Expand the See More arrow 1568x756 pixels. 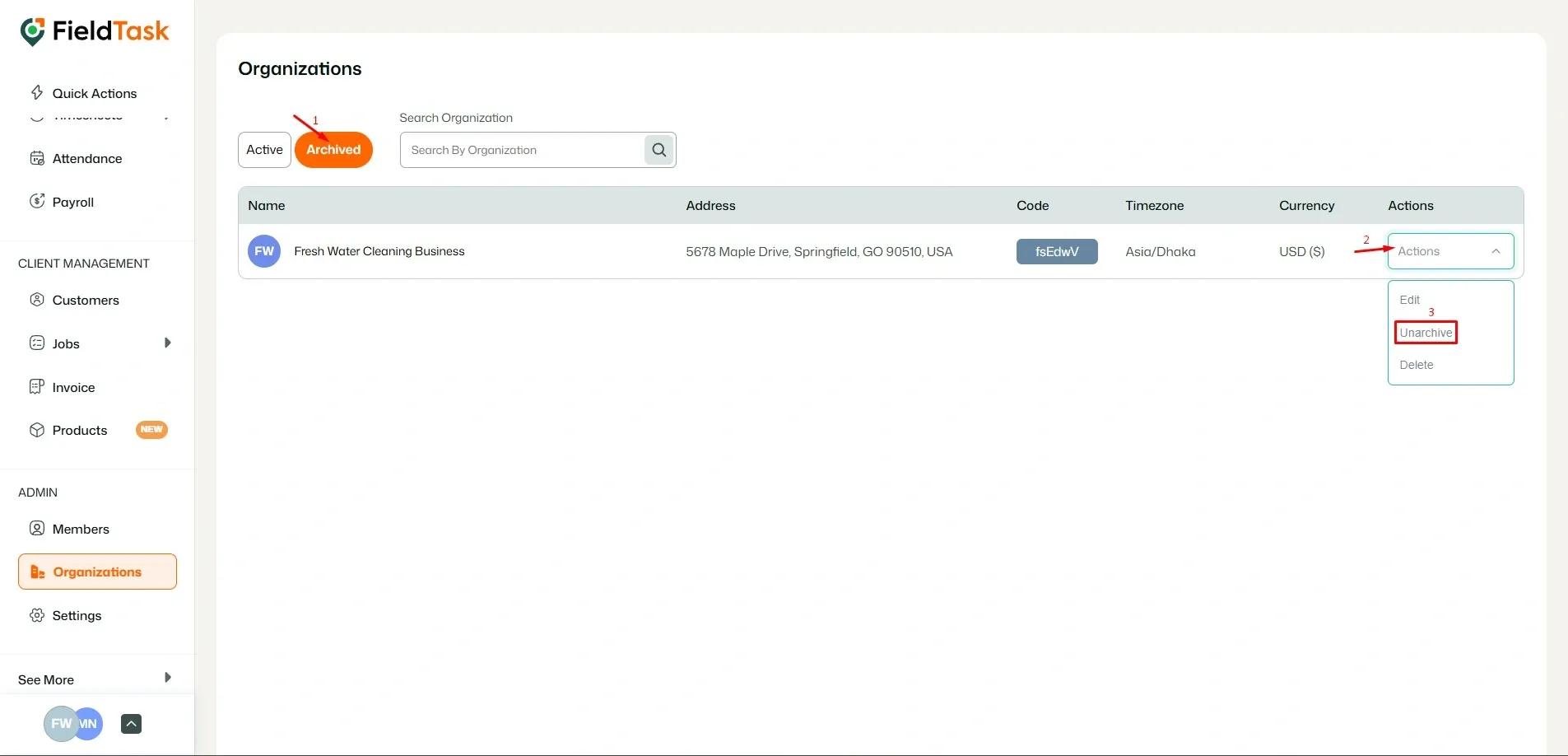click(168, 678)
